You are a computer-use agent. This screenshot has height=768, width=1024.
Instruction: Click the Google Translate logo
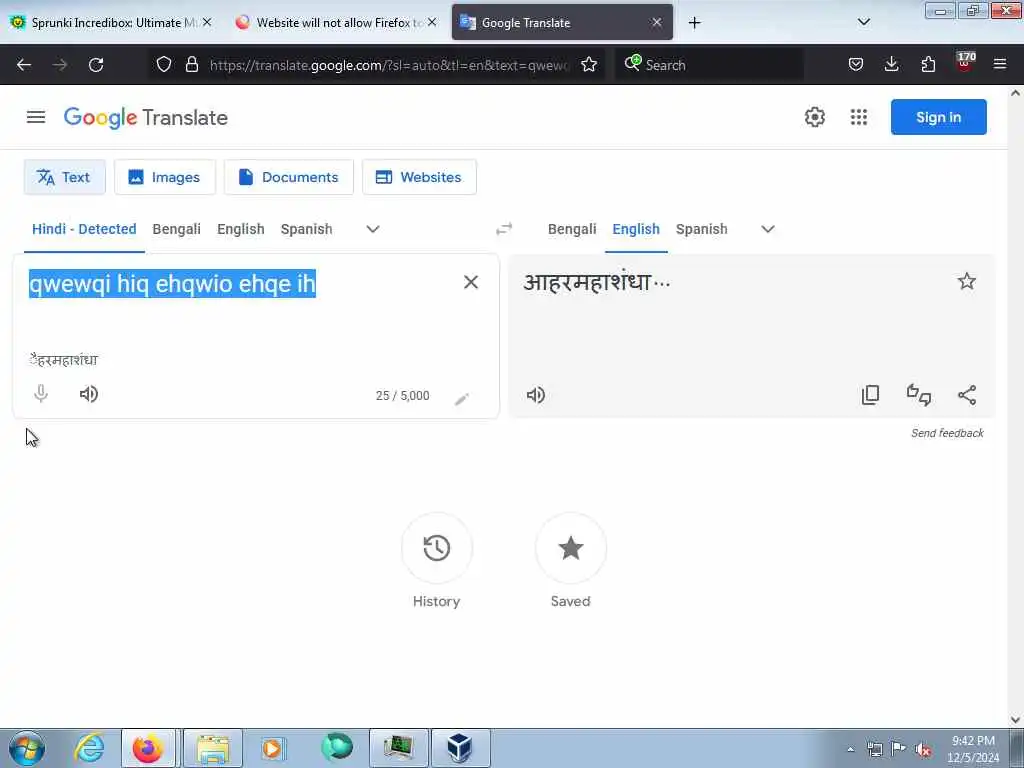pyautogui.click(x=146, y=118)
